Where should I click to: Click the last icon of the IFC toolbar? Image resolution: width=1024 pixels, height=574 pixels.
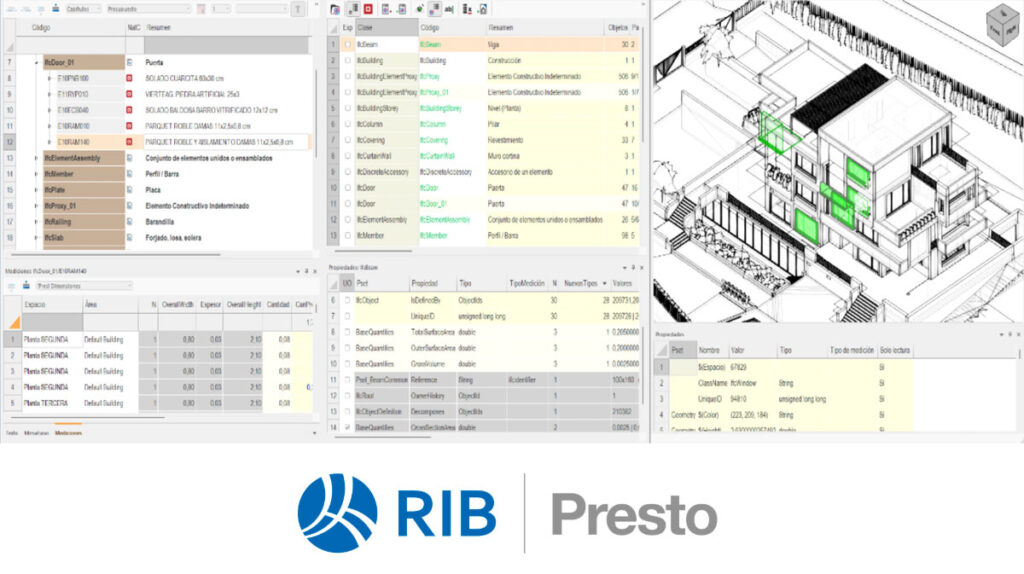[x=483, y=9]
